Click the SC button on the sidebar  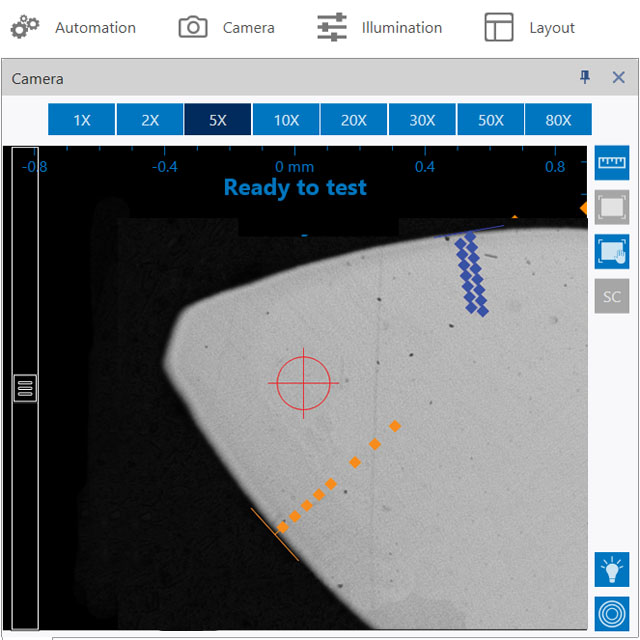pos(611,297)
